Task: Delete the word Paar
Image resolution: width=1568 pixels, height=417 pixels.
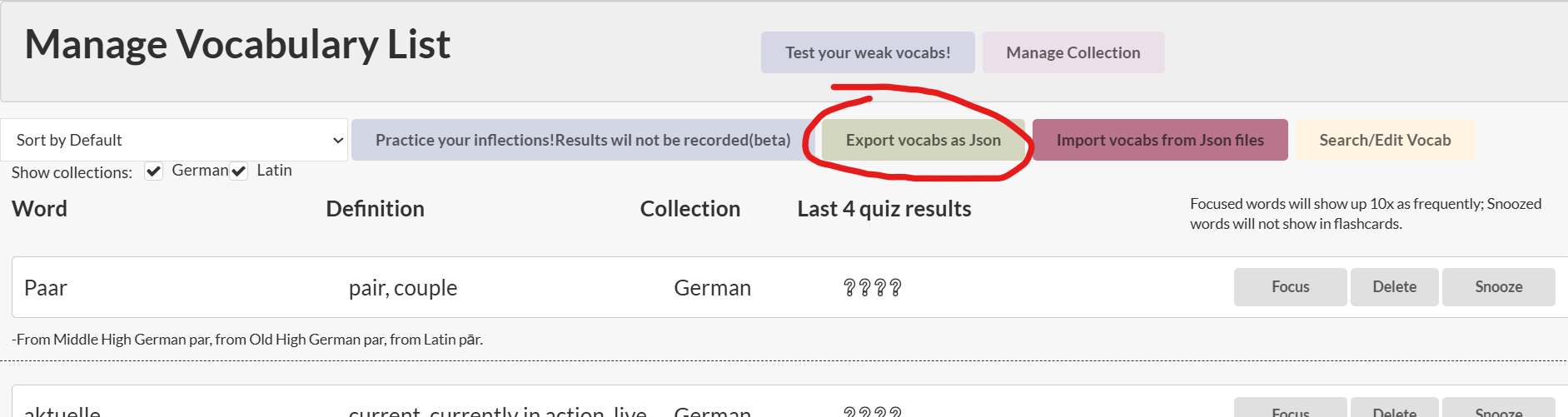Action: (x=1395, y=287)
